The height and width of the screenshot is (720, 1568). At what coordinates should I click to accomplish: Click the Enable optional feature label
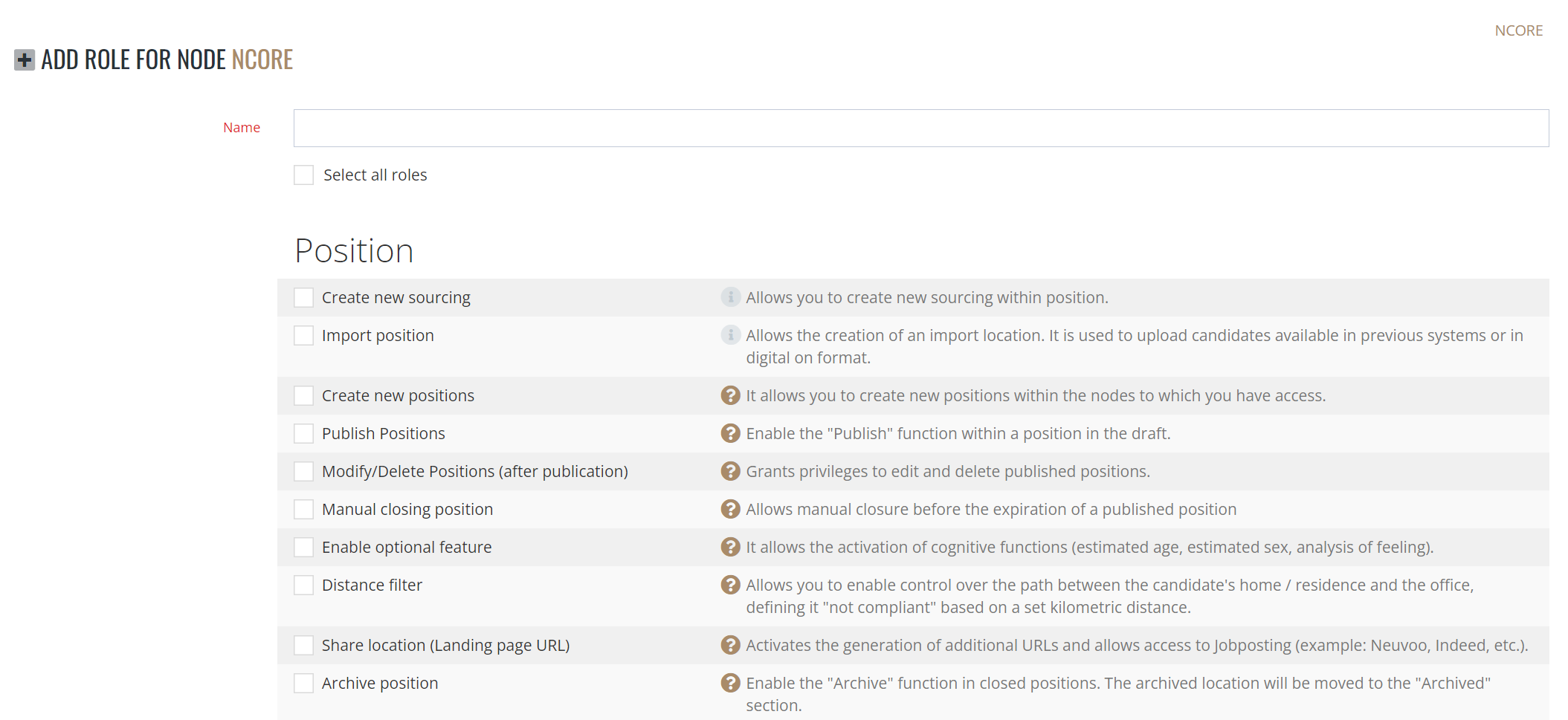click(x=407, y=547)
